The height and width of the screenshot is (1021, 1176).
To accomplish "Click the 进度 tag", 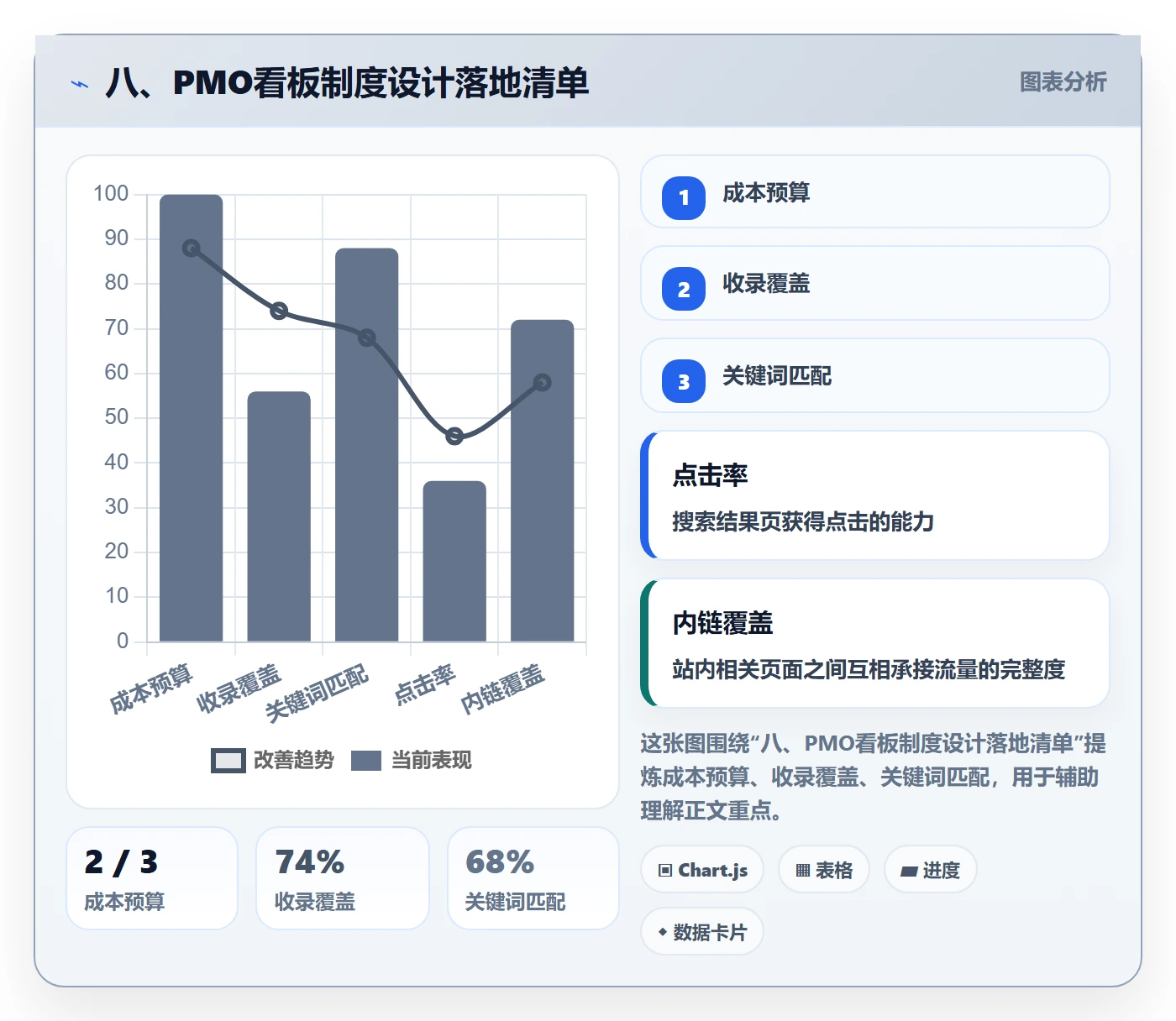I will 931,870.
